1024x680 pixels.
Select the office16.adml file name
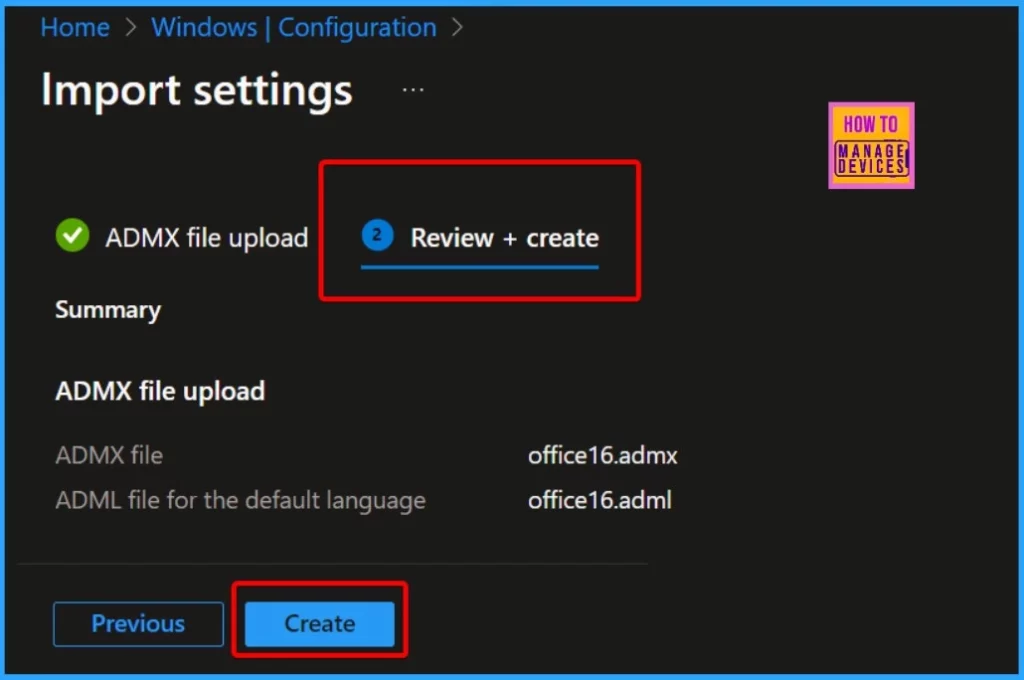point(600,500)
